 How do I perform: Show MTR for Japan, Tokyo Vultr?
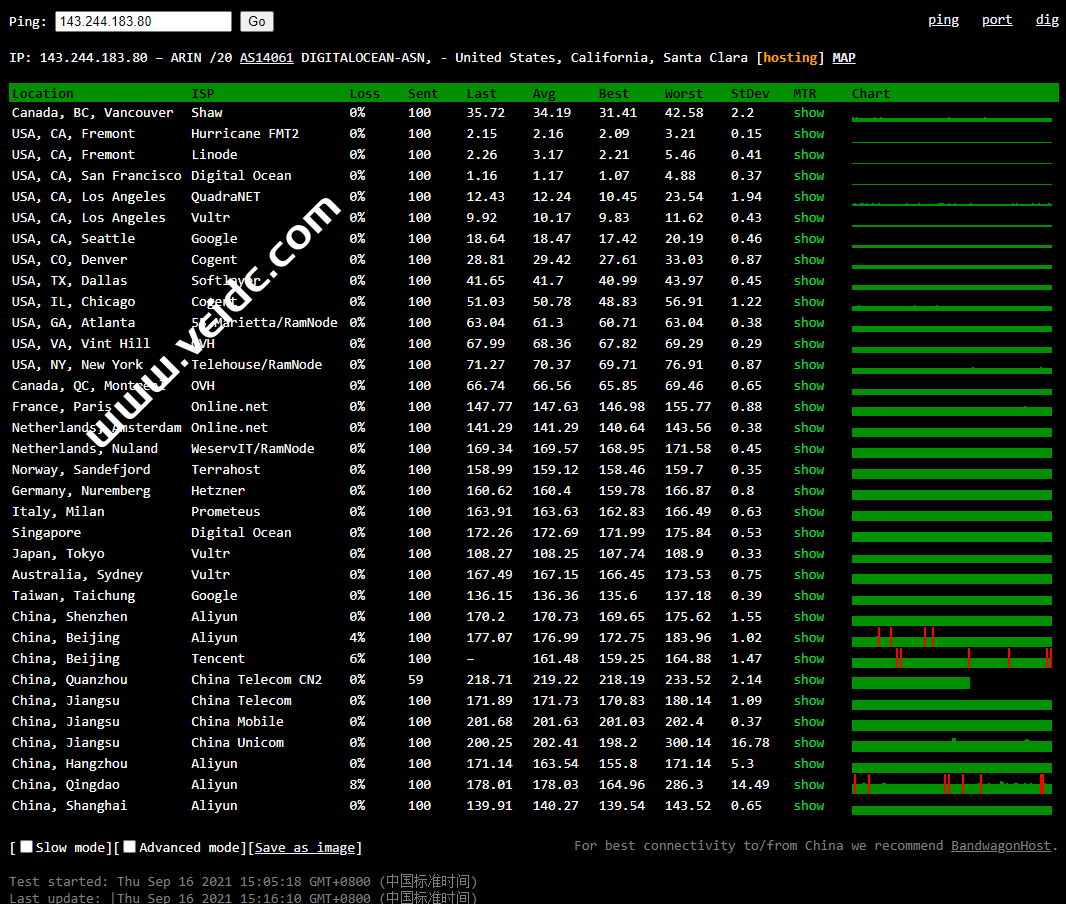pyautogui.click(x=808, y=554)
